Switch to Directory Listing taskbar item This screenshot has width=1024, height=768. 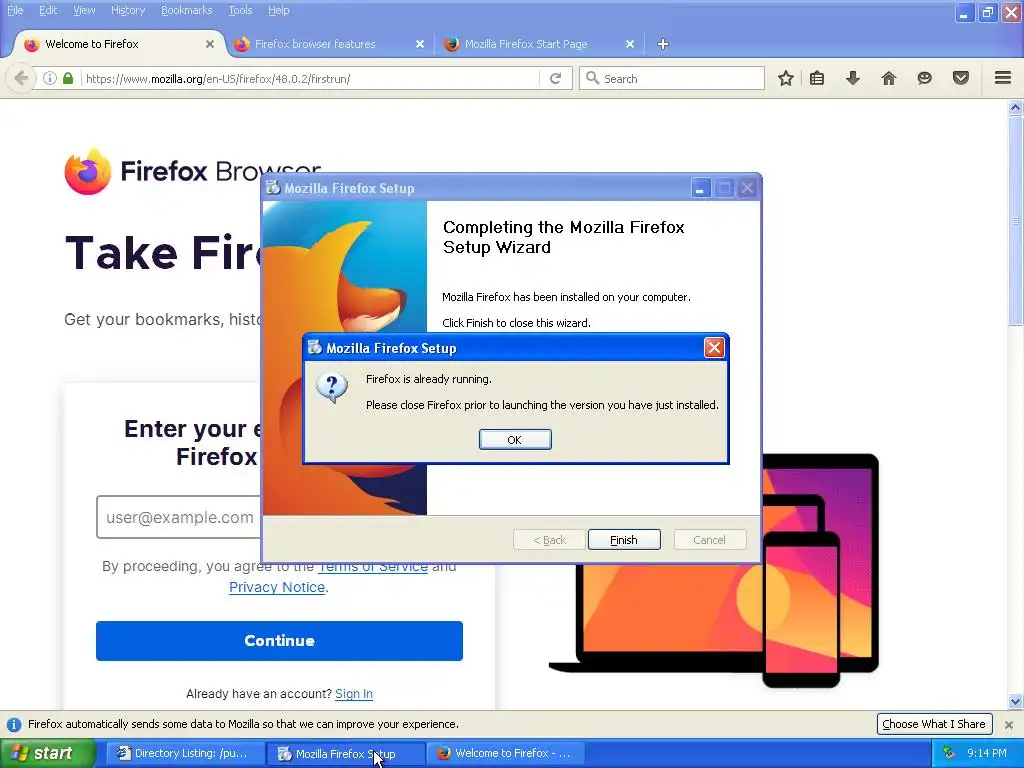click(x=184, y=753)
